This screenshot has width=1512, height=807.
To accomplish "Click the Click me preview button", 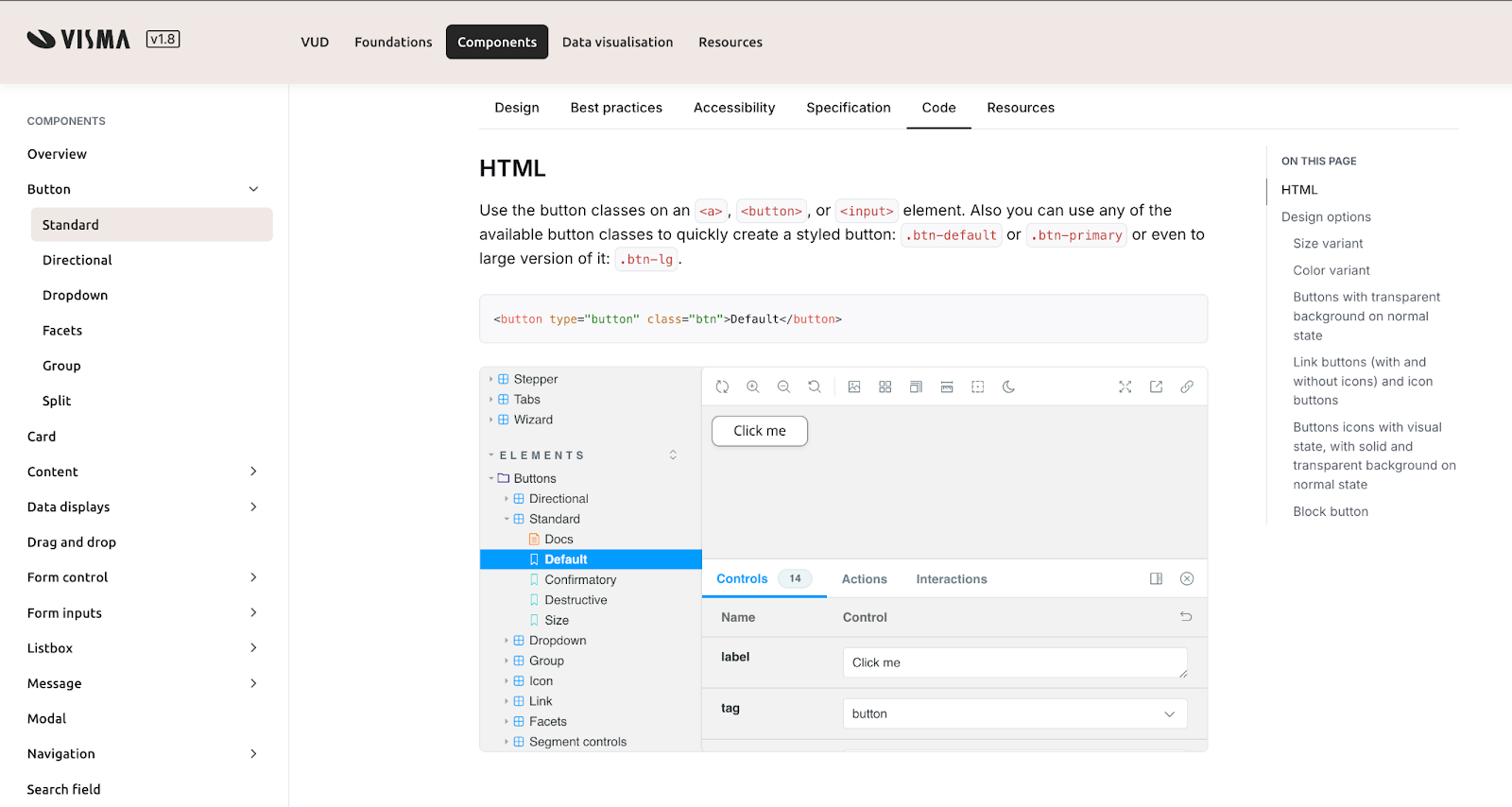I will (760, 431).
